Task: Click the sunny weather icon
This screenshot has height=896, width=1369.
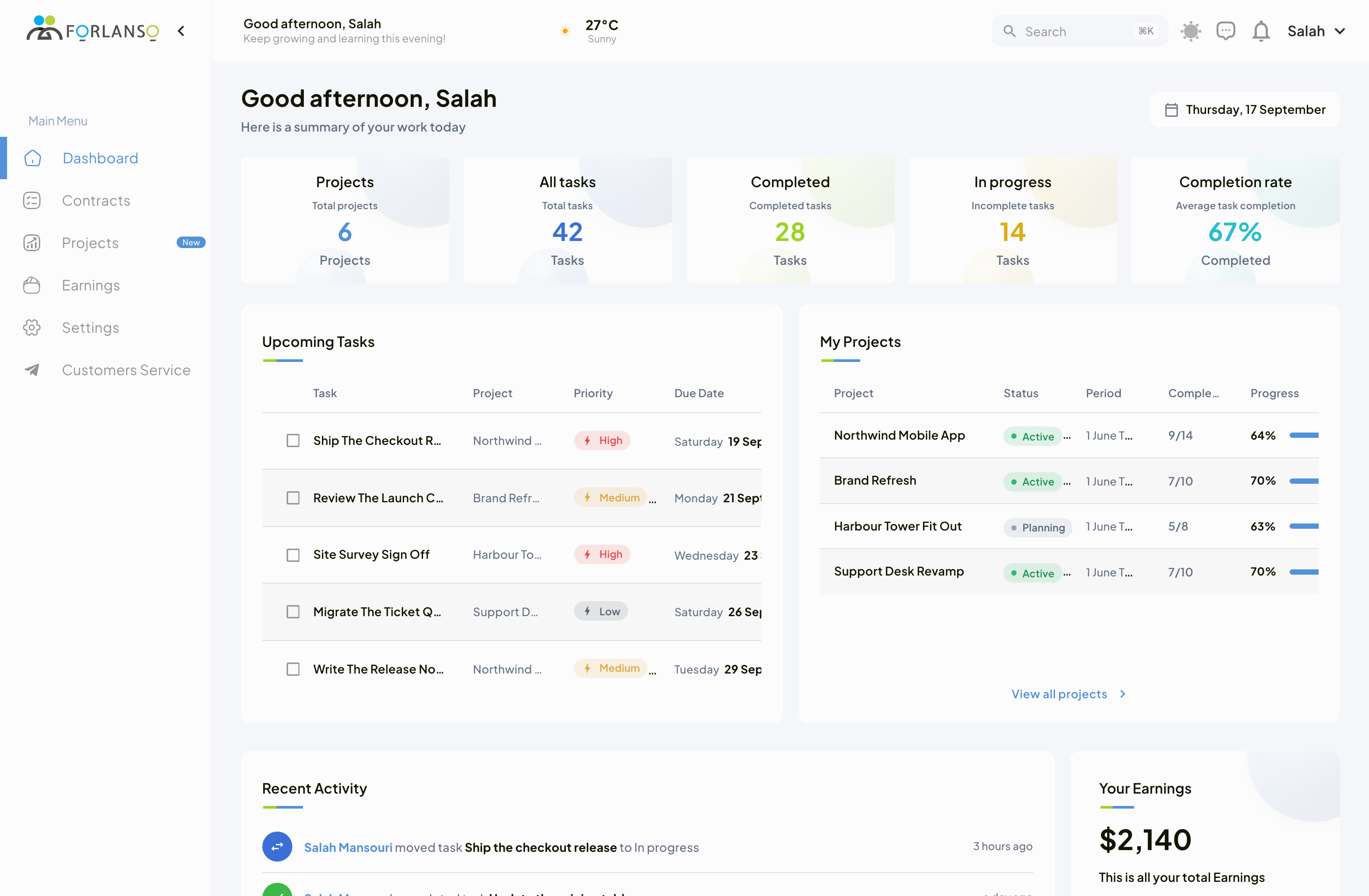Action: 565,31
